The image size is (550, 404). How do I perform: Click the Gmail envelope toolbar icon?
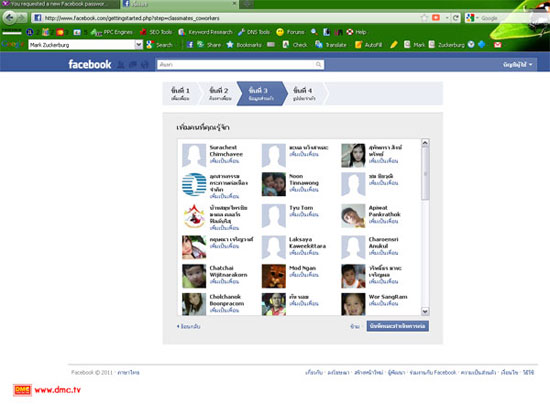tap(497, 45)
